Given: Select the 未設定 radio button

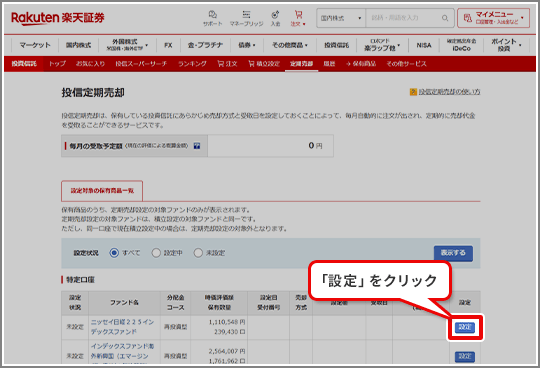Looking at the screenshot, I should tap(198, 253).
